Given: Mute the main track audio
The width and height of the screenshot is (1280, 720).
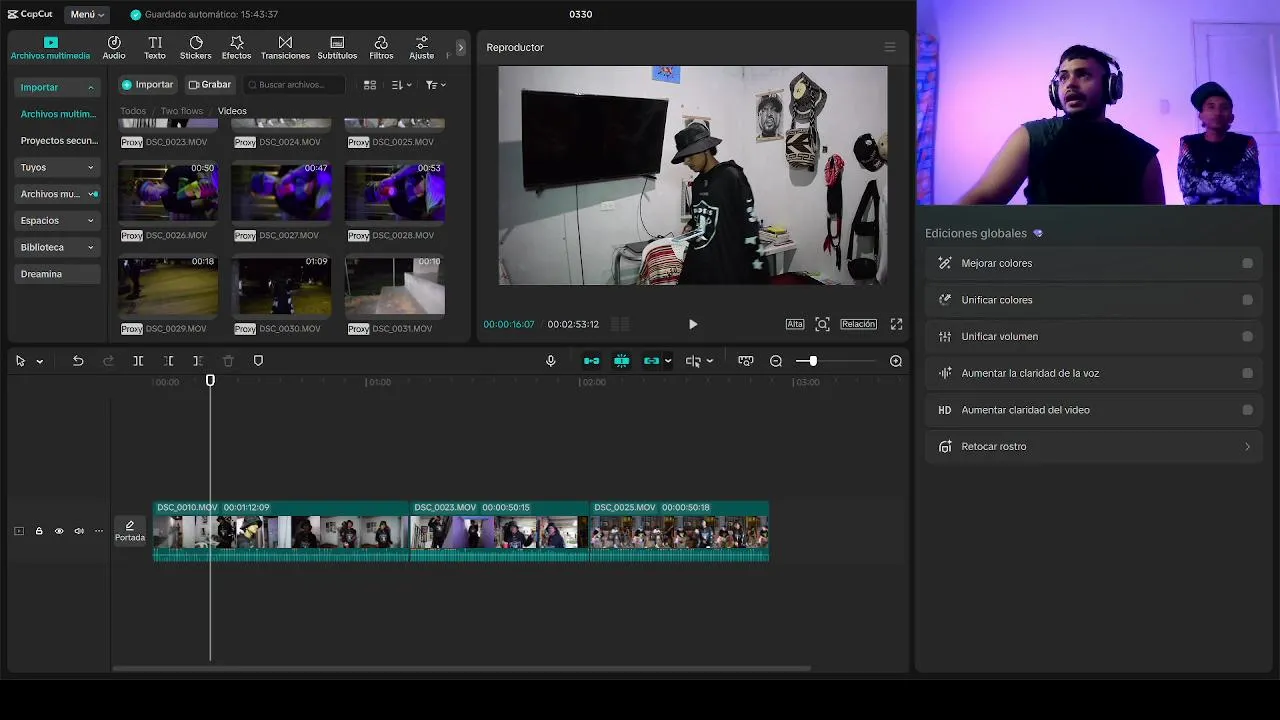Looking at the screenshot, I should tap(79, 531).
